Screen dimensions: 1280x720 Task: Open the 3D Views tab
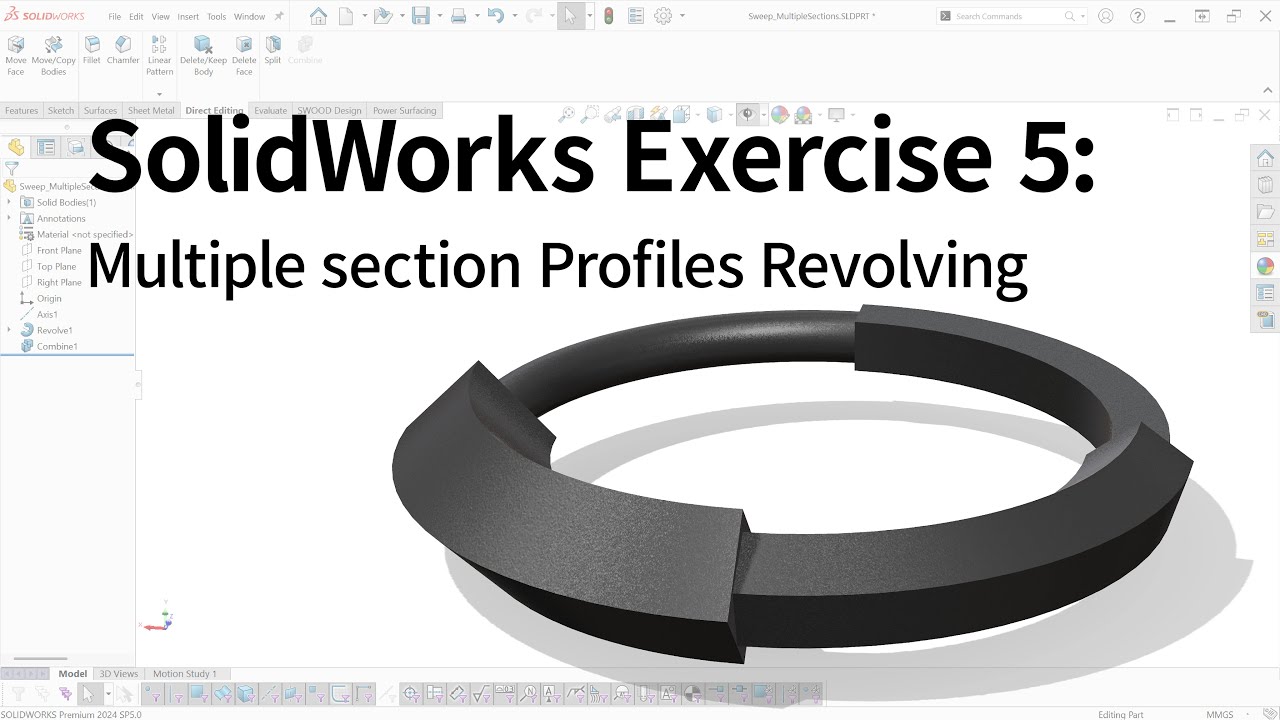pos(119,674)
